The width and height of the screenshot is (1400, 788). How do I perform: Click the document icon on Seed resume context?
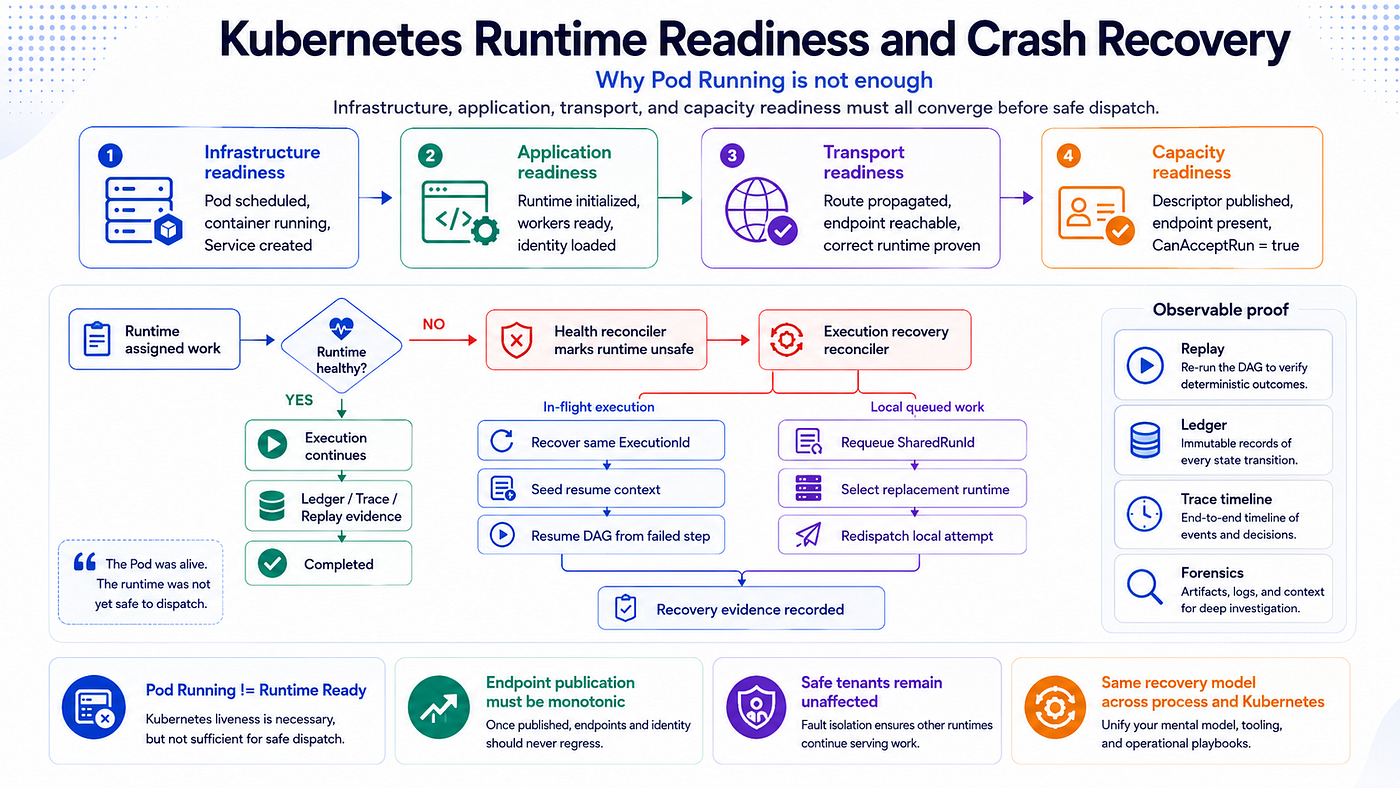[503, 489]
